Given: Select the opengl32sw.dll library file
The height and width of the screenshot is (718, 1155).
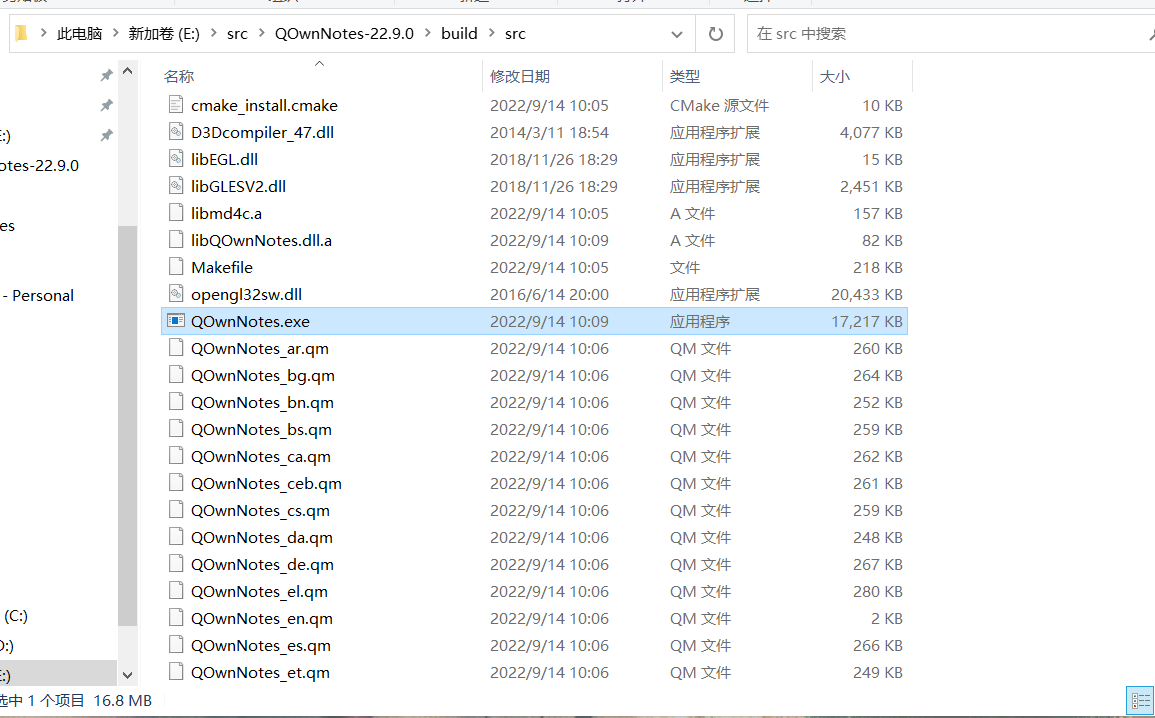Looking at the screenshot, I should [248, 294].
